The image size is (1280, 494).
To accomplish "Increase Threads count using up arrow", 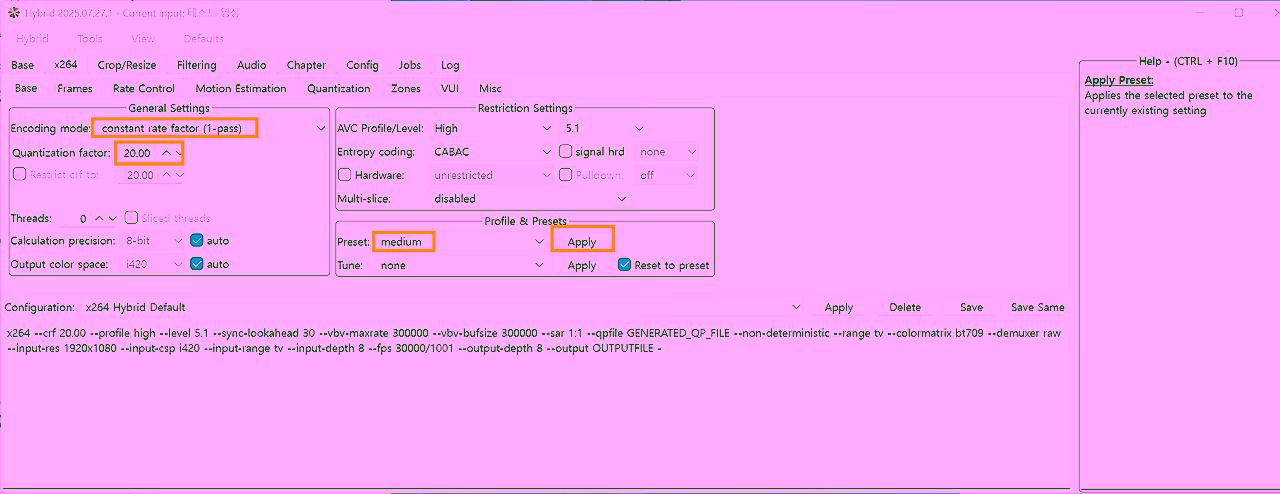I will (99, 218).
